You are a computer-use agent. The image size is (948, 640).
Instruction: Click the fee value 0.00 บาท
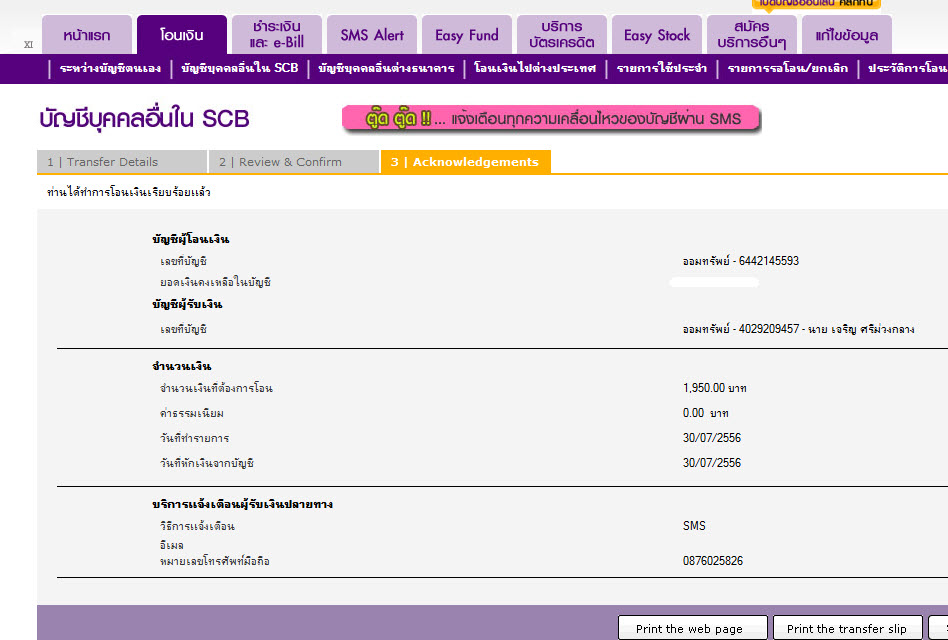[706, 413]
